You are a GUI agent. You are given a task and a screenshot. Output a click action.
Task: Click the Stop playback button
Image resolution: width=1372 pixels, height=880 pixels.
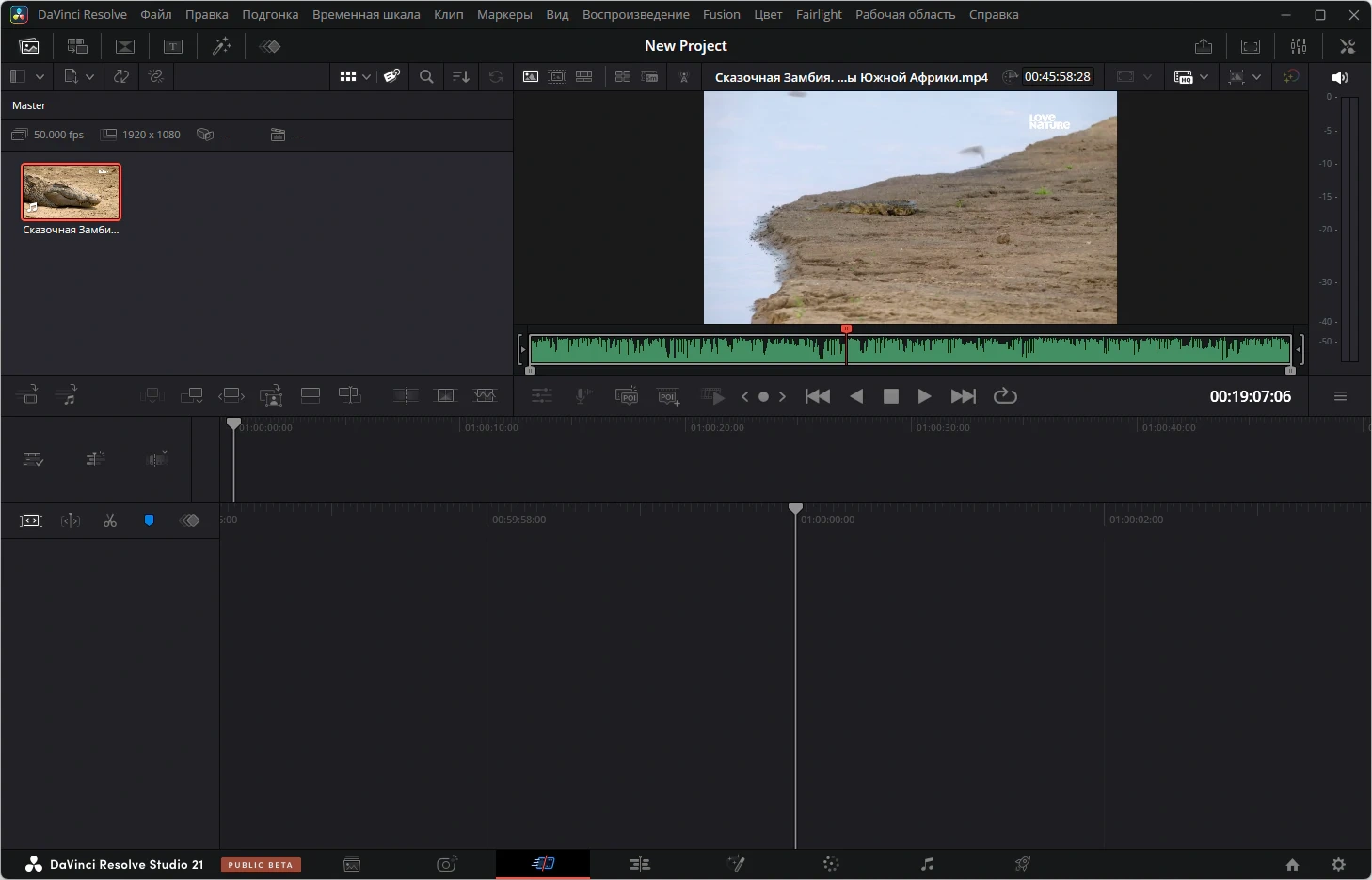pyautogui.click(x=890, y=396)
